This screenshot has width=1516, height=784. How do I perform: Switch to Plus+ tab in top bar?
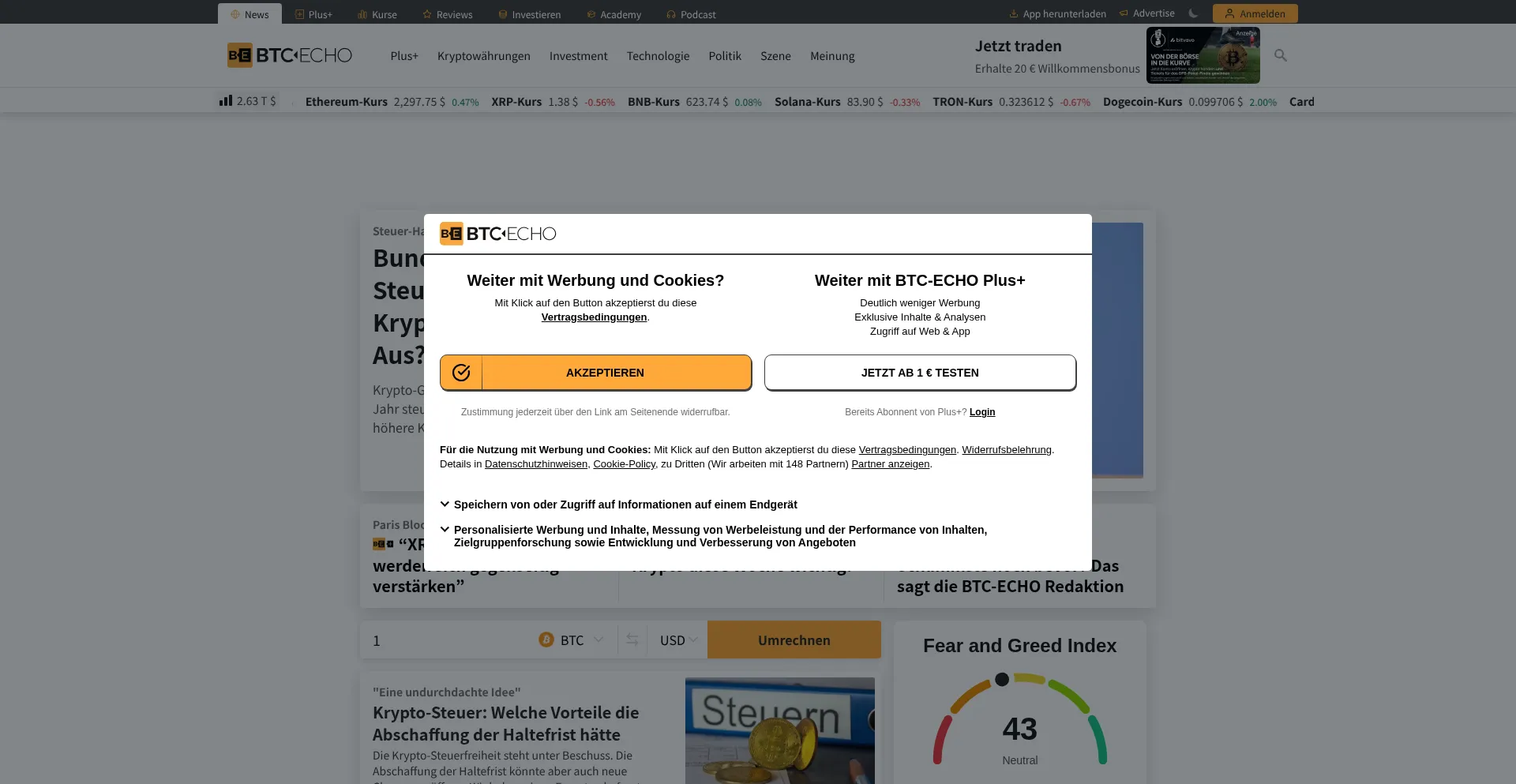click(x=313, y=14)
